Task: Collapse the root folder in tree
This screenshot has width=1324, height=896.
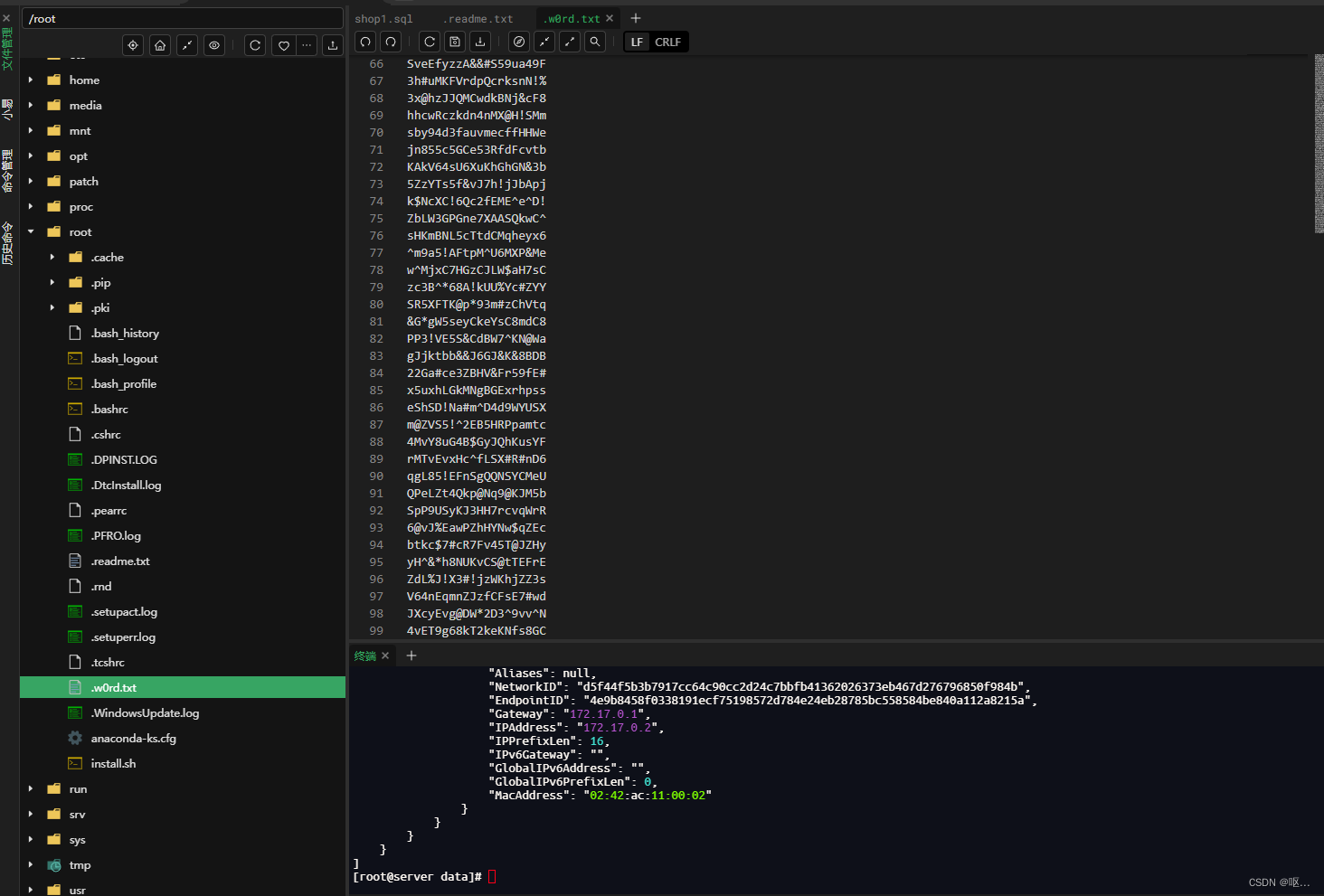Action: point(31,232)
